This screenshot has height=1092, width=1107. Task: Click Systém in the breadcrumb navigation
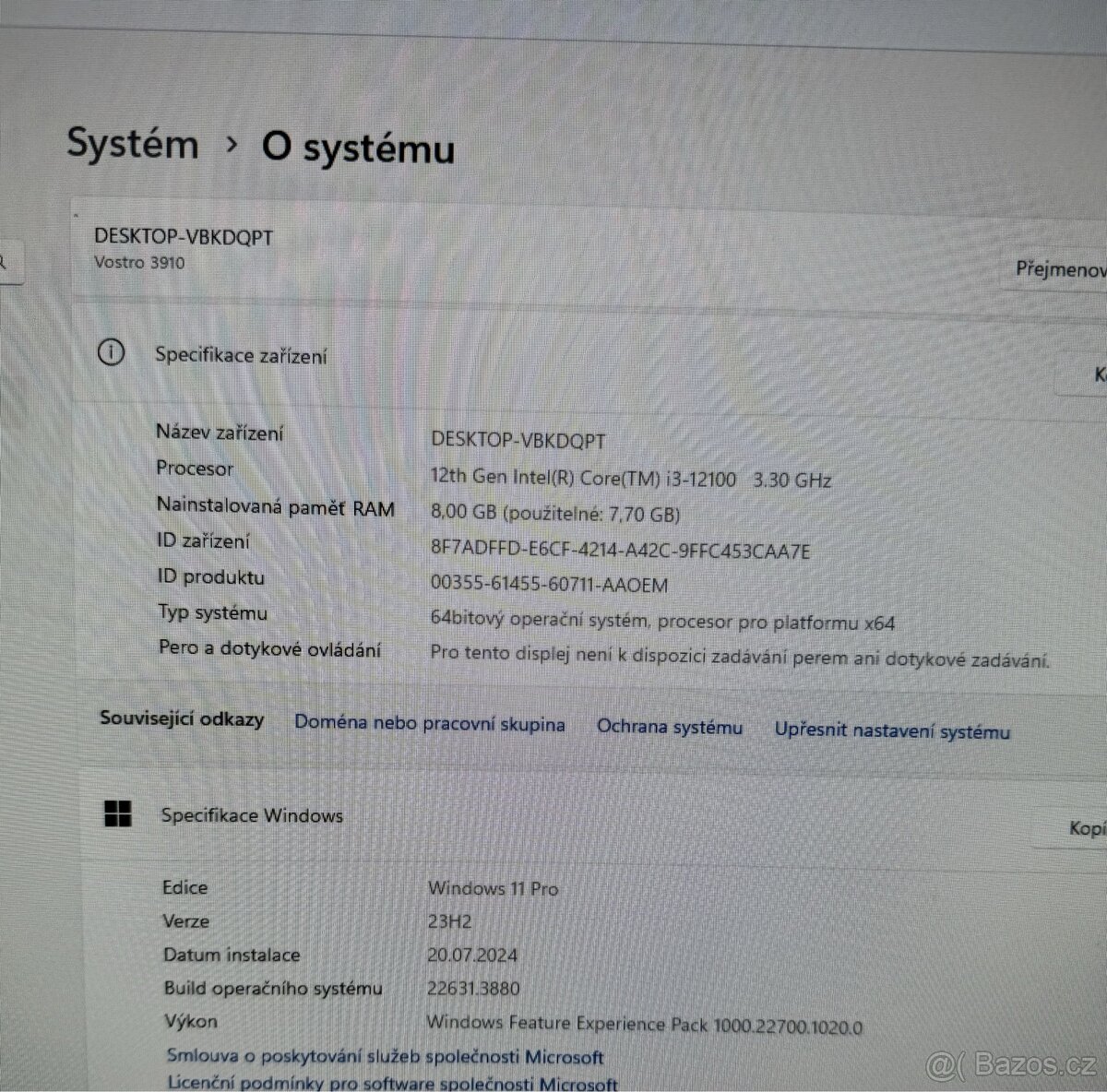pyautogui.click(x=133, y=145)
